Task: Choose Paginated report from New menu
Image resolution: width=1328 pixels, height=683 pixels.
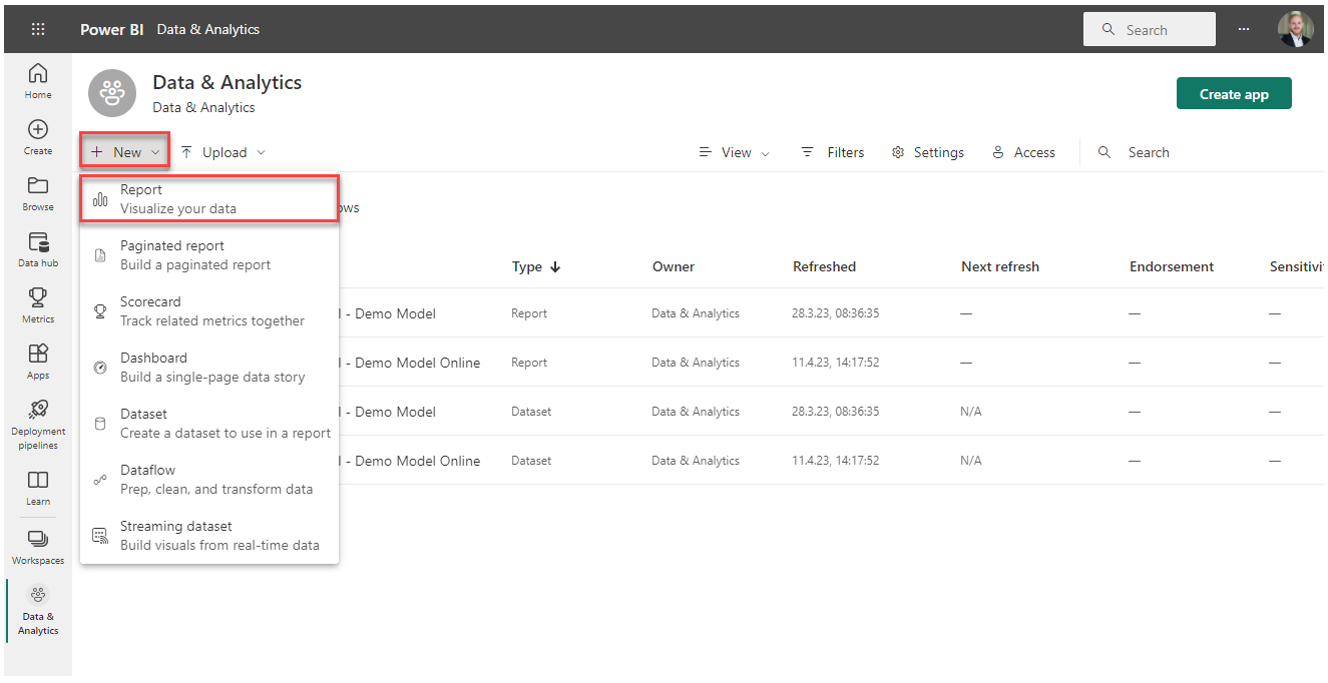Action: 209,255
